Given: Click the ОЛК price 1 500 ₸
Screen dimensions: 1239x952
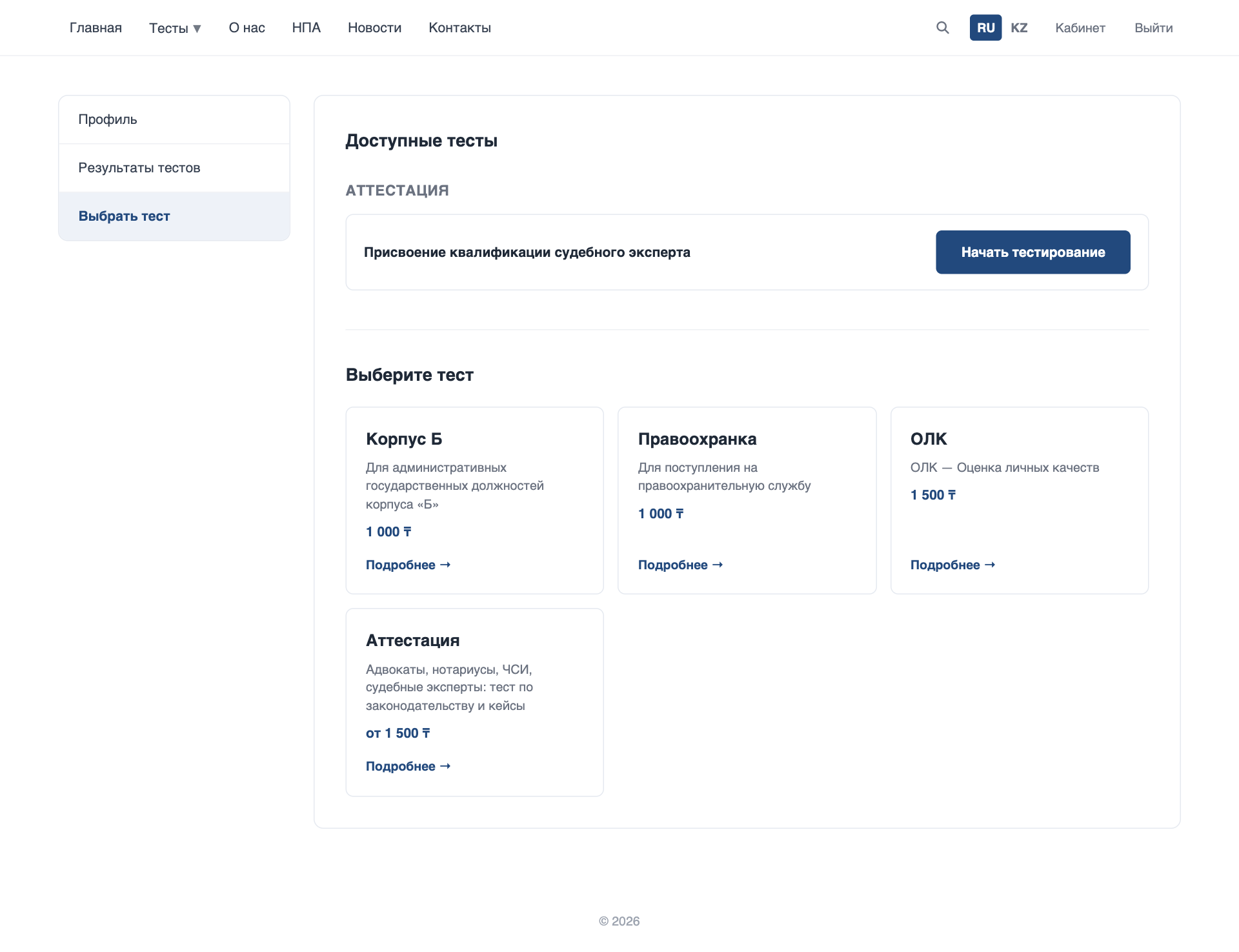Looking at the screenshot, I should click(x=933, y=495).
